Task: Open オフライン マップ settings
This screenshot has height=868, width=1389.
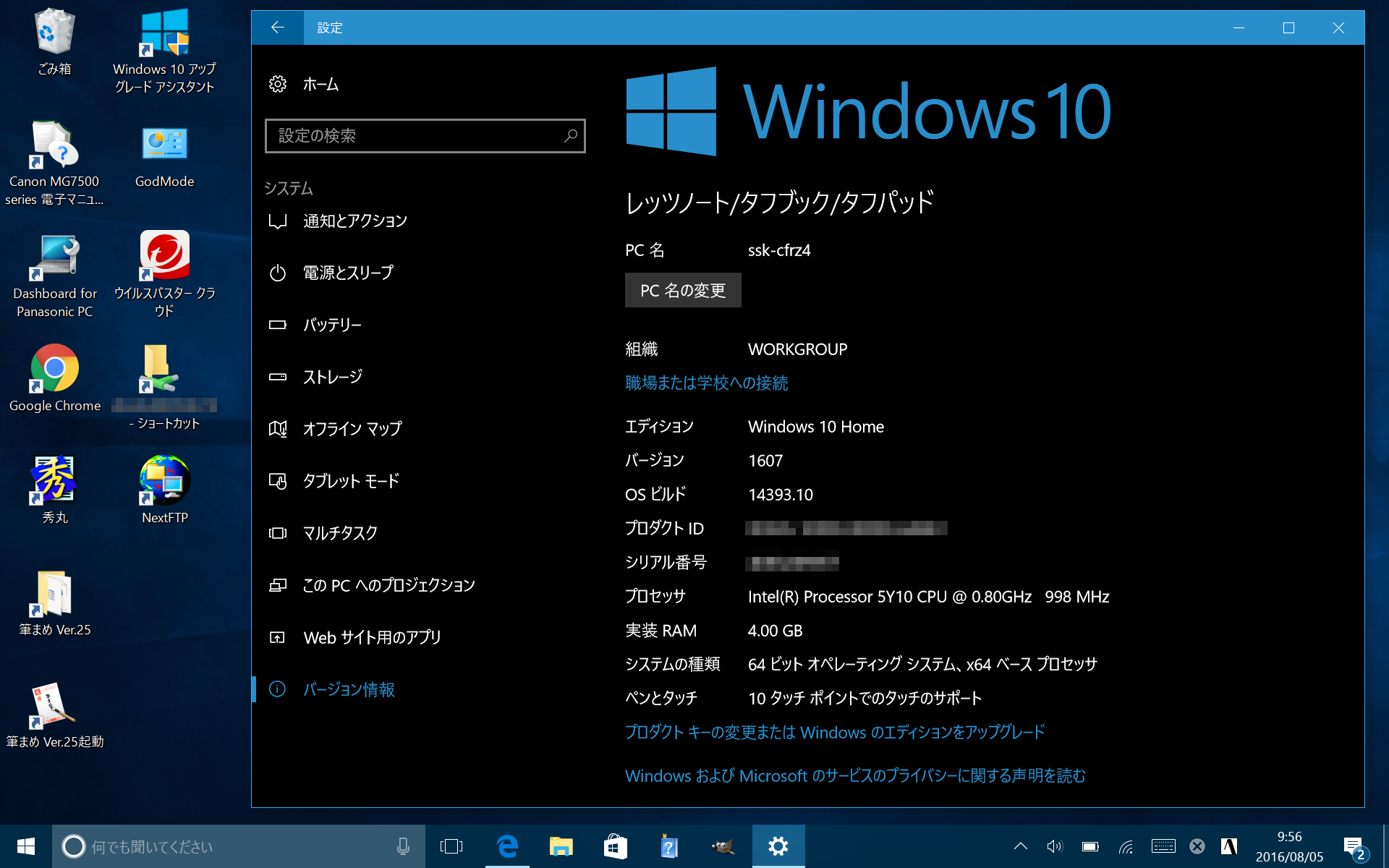Action: coord(336,430)
